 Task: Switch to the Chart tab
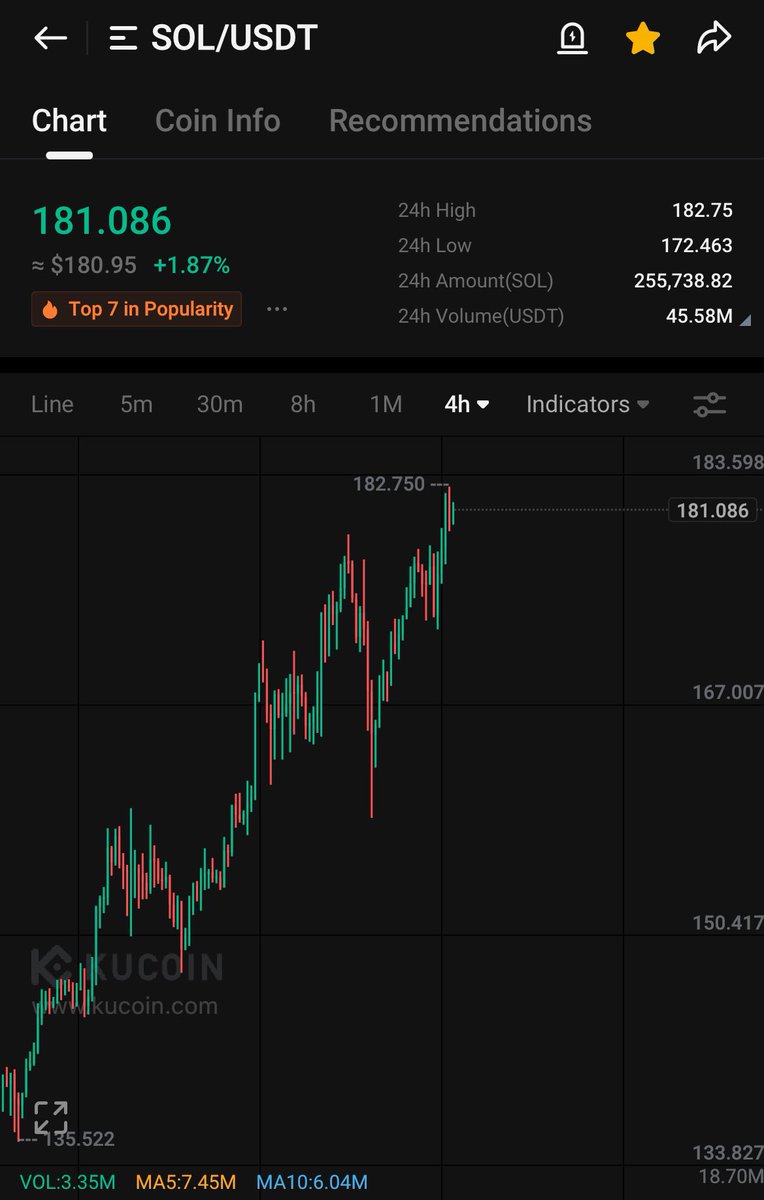(x=69, y=121)
